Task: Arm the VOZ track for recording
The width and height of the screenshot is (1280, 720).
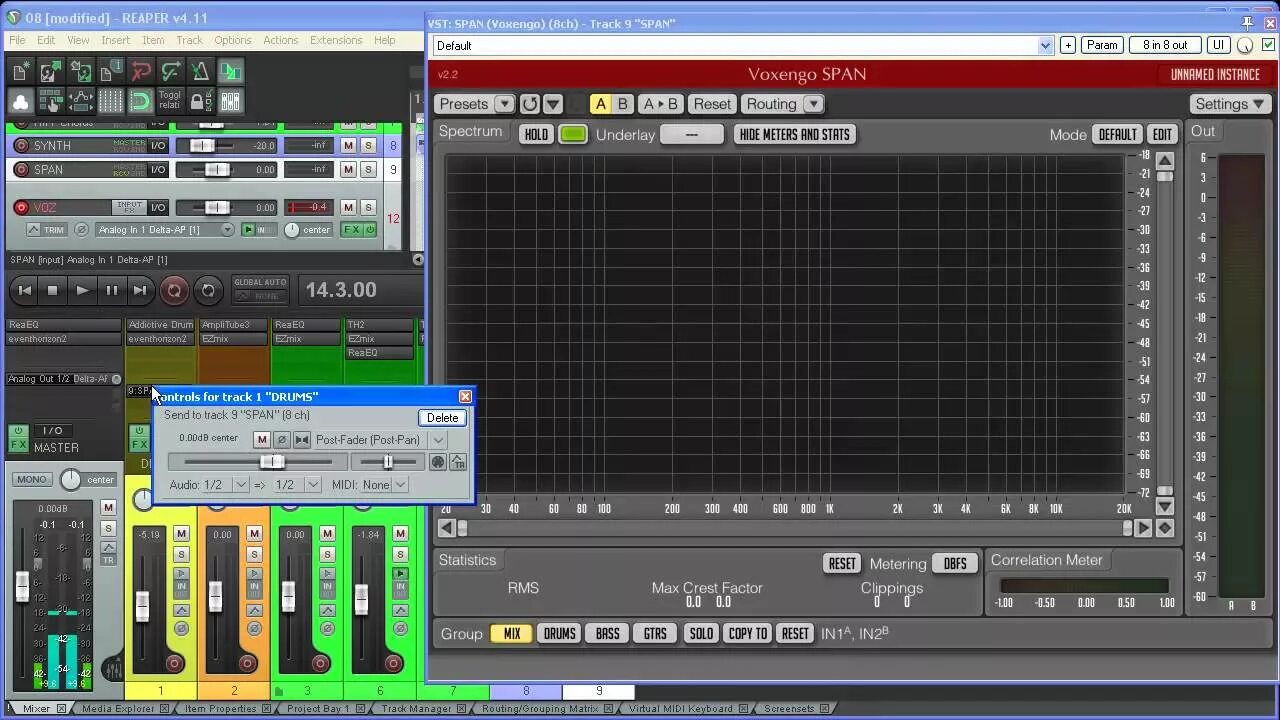Action: click(x=21, y=208)
